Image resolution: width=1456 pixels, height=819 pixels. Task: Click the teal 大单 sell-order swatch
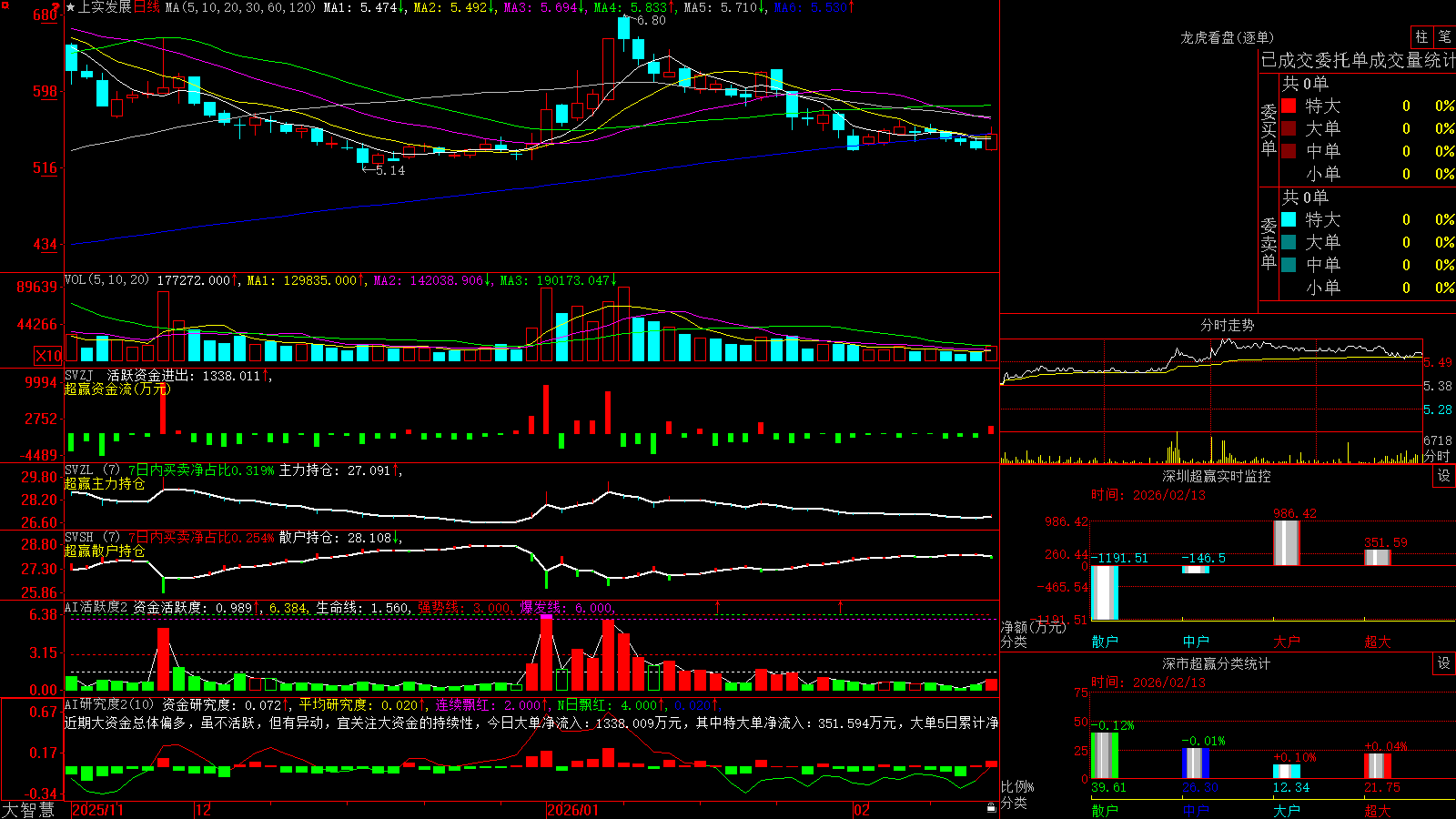pyautogui.click(x=1289, y=242)
